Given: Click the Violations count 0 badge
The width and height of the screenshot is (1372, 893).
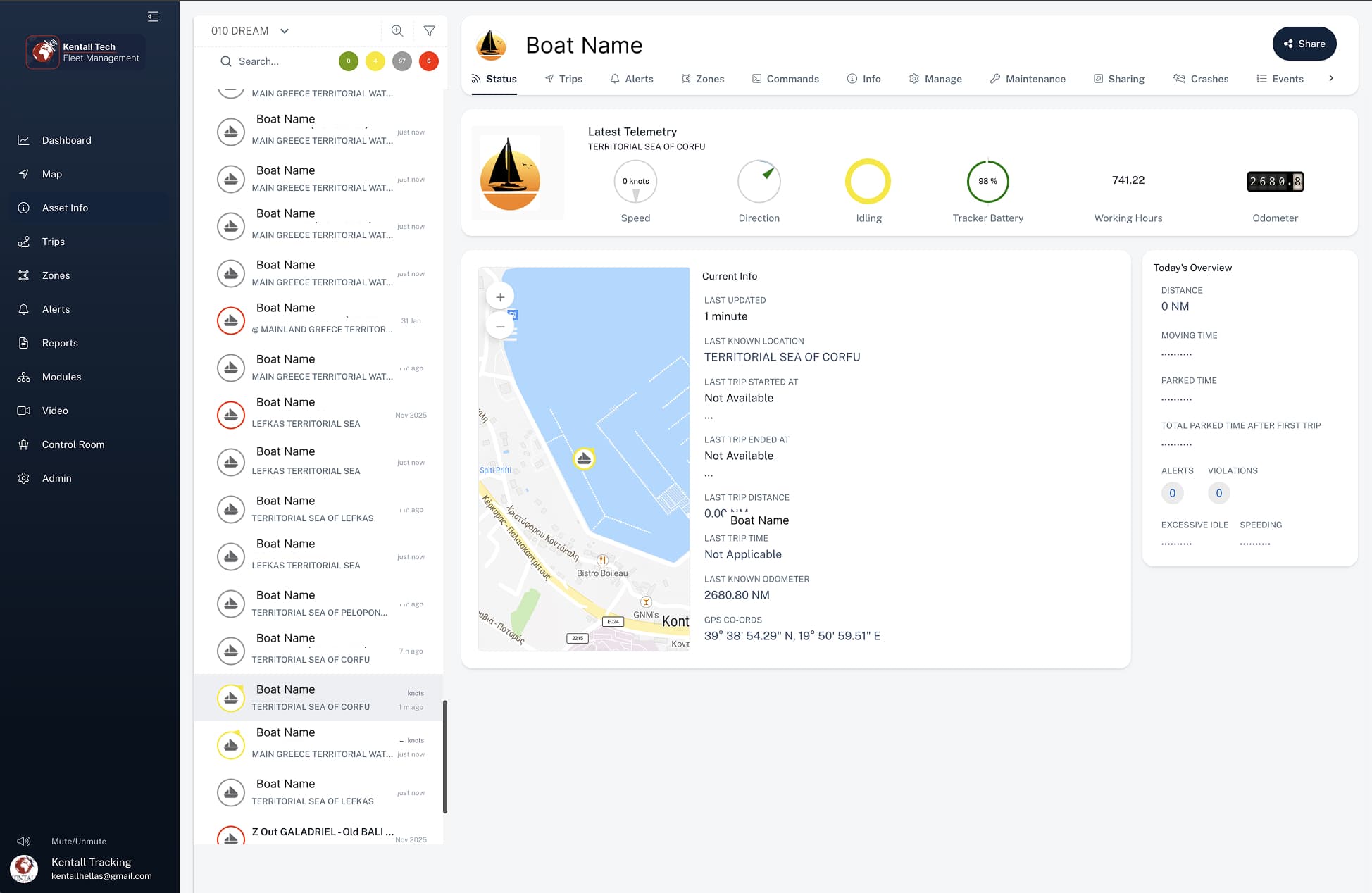Looking at the screenshot, I should click(1218, 493).
